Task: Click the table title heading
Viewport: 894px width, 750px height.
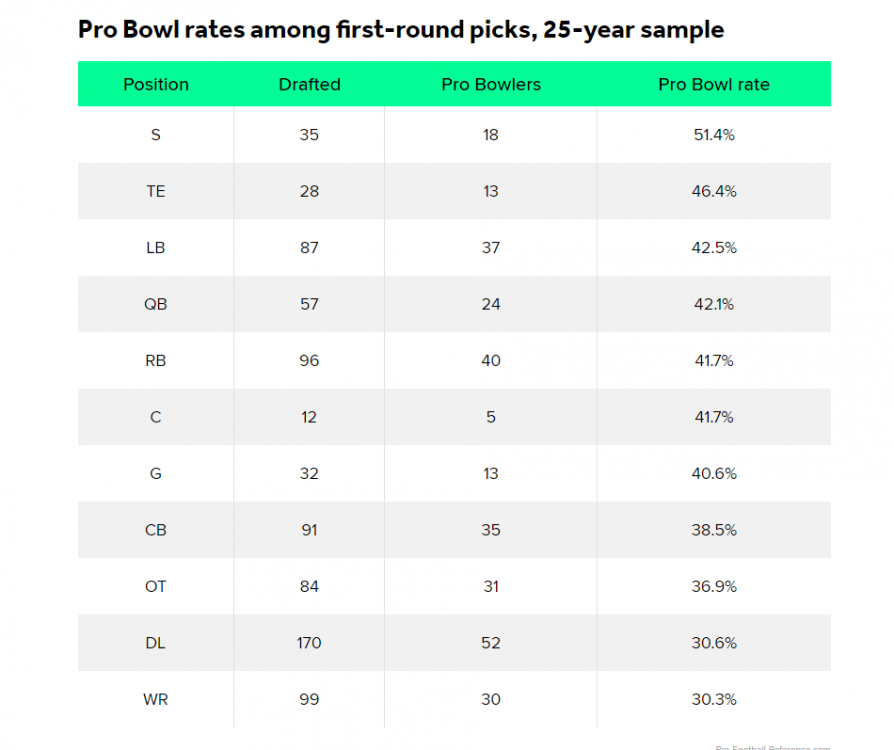Action: click(401, 30)
